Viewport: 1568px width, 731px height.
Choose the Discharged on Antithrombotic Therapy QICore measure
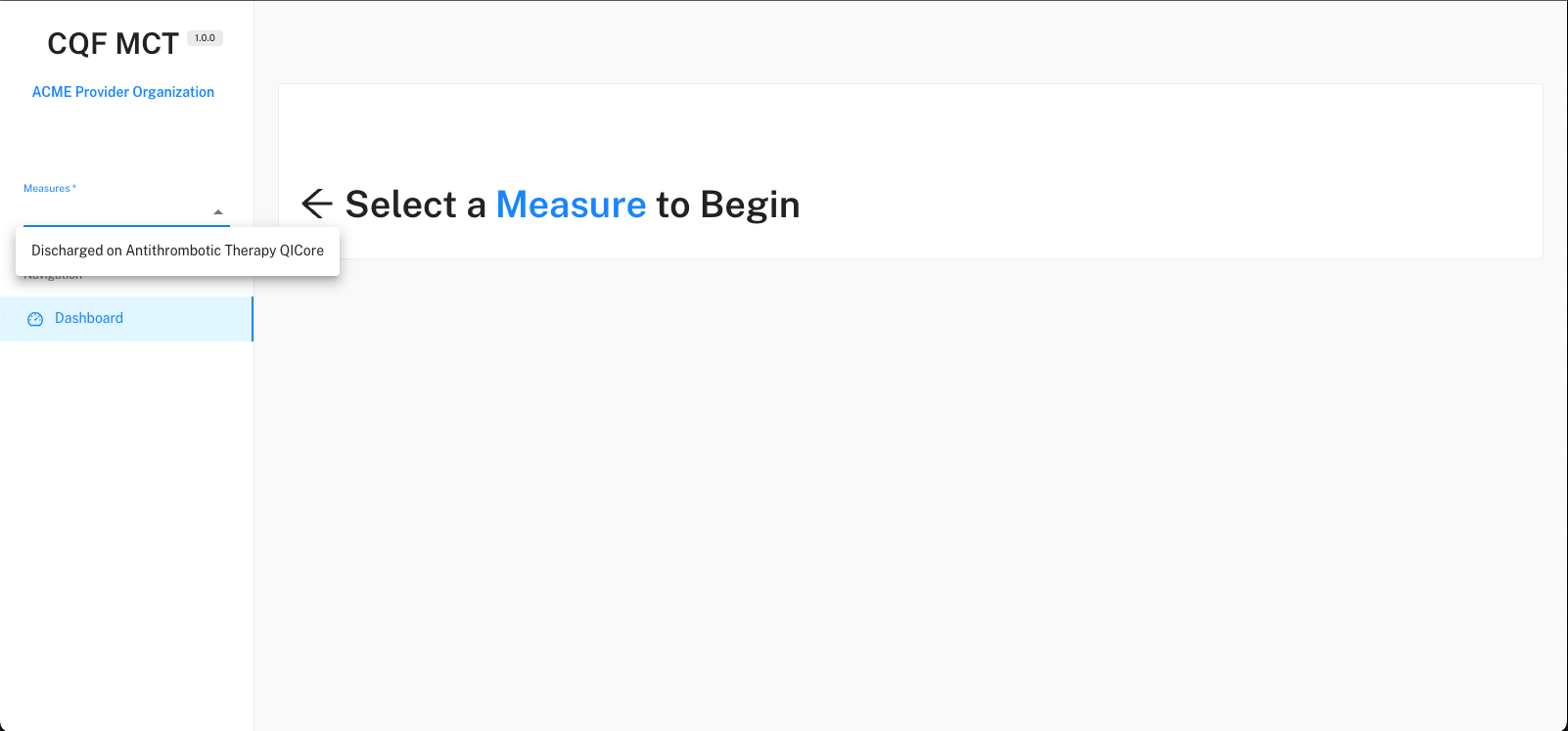pyautogui.click(x=177, y=251)
